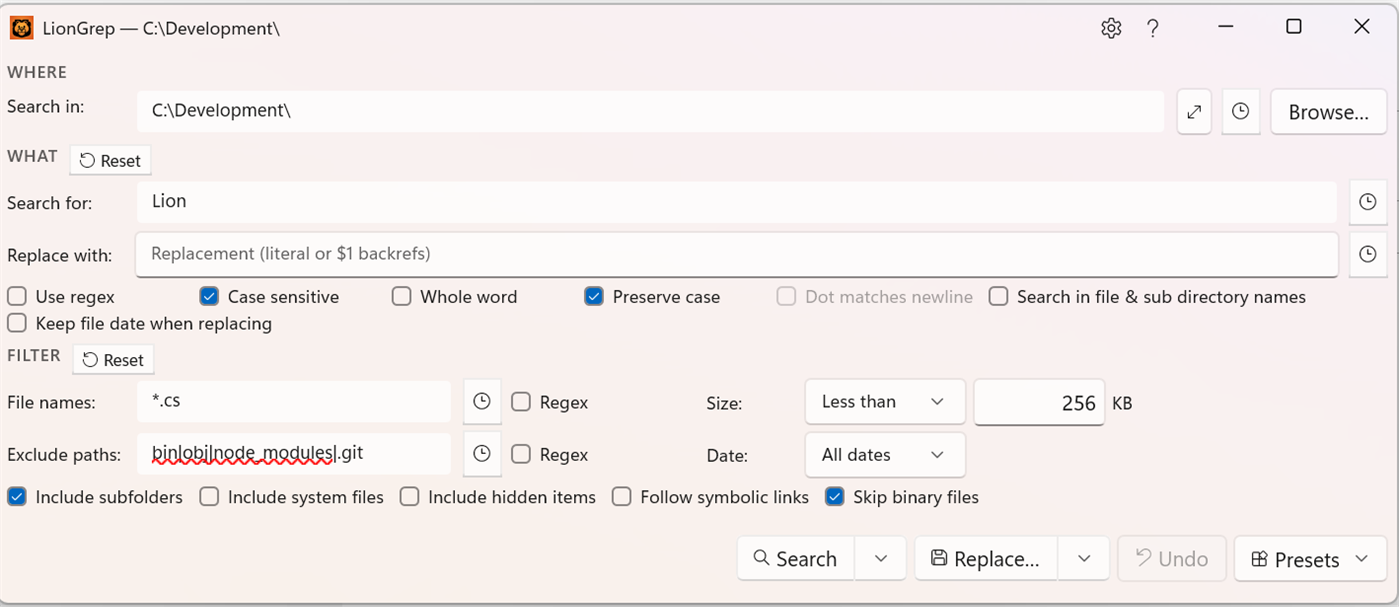Click the Replace... button
This screenshot has width=1399, height=607.
coord(986,559)
